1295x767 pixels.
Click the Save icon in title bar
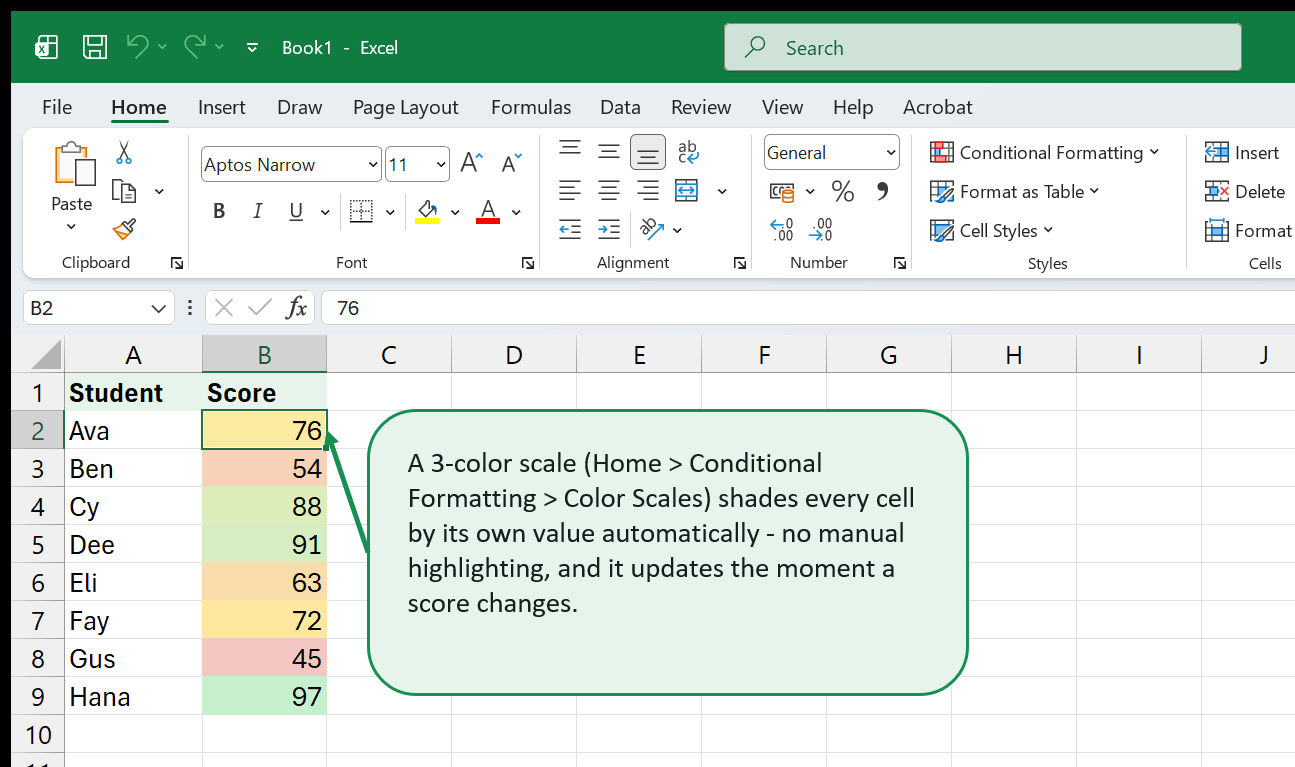(95, 47)
